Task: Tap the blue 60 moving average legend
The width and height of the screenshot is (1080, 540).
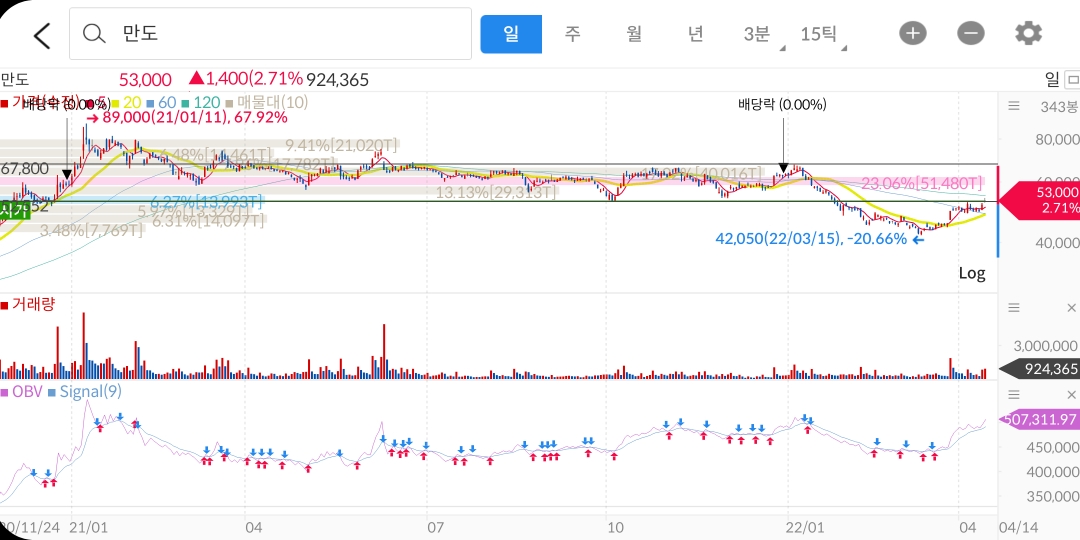Action: click(161, 103)
